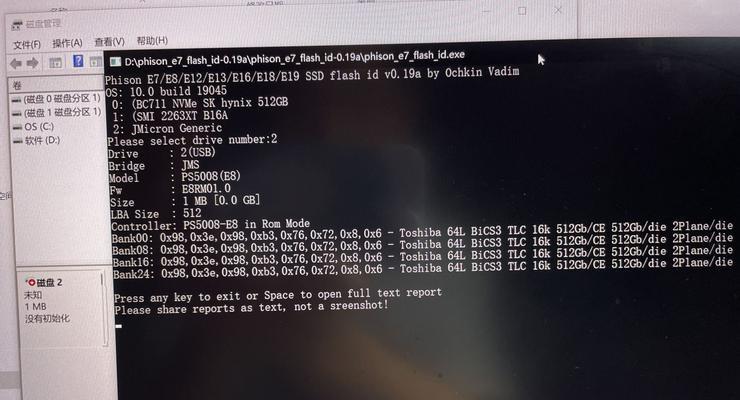Click the console window's title bar icon
This screenshot has width=740, height=400.
pos(115,61)
